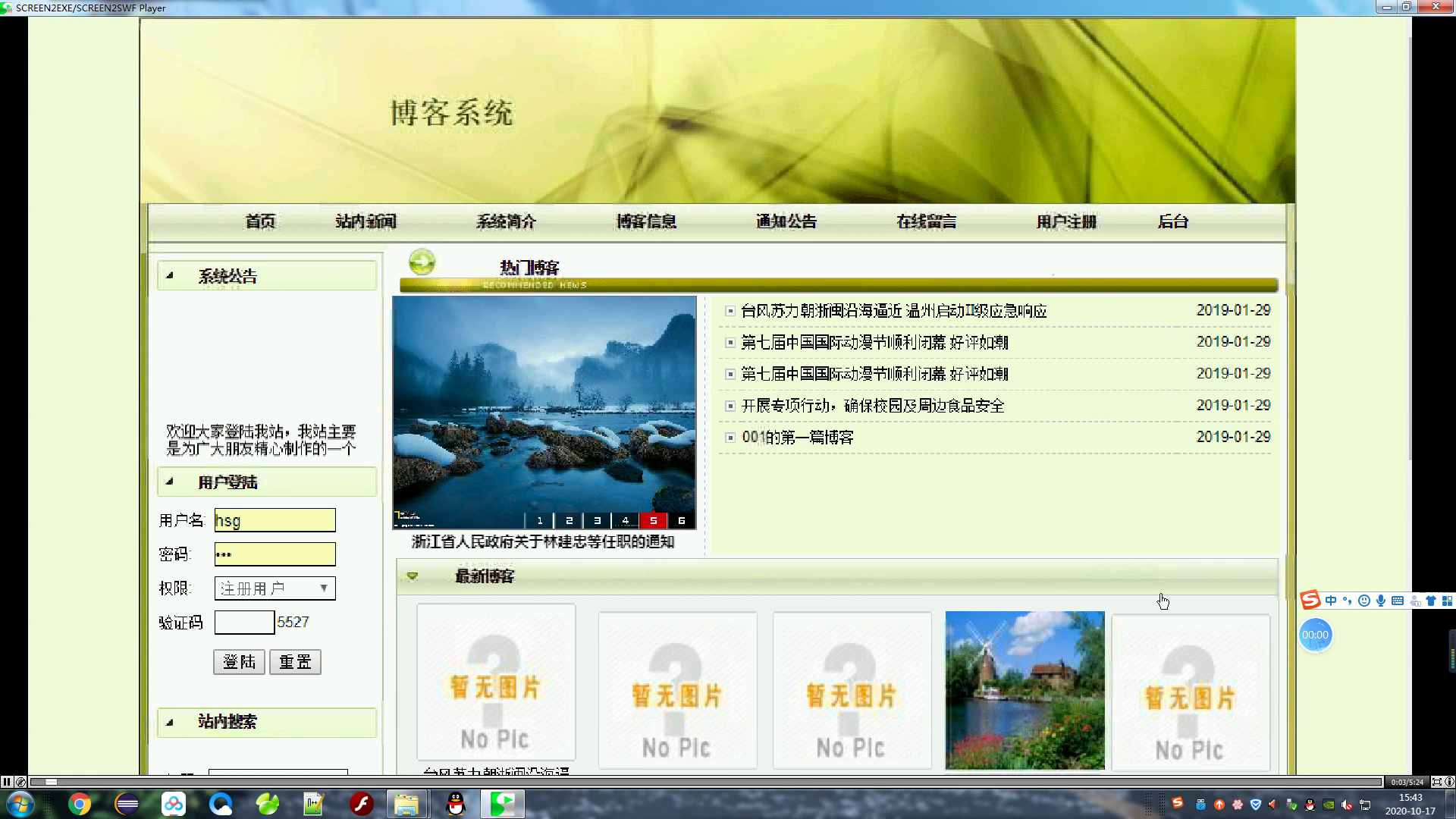1456x819 pixels.
Task: Click the stop icon beside pause
Action: (20, 782)
